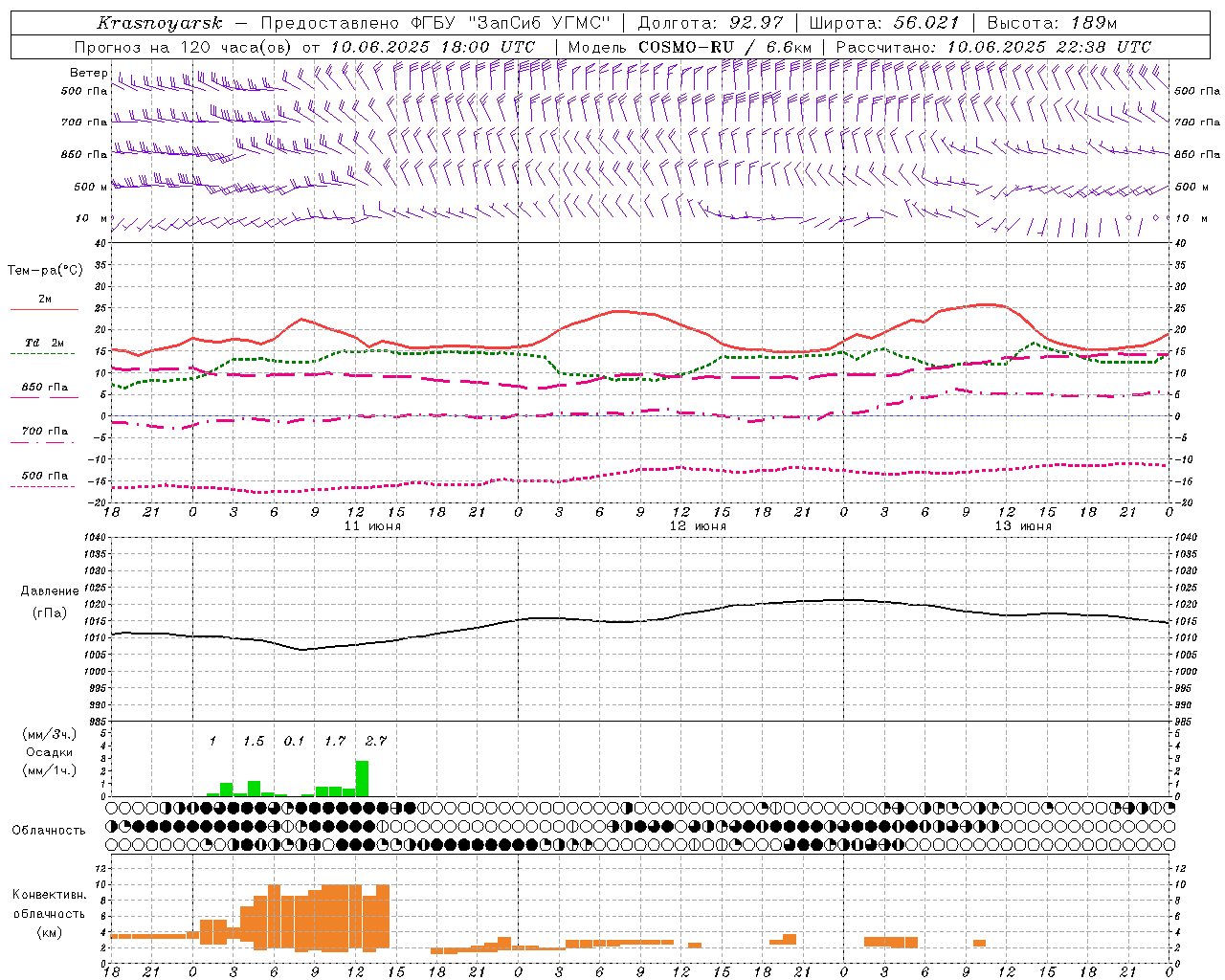
Task: Click the Модель COSMO-RU / 6.6км label
Action: coord(689,47)
